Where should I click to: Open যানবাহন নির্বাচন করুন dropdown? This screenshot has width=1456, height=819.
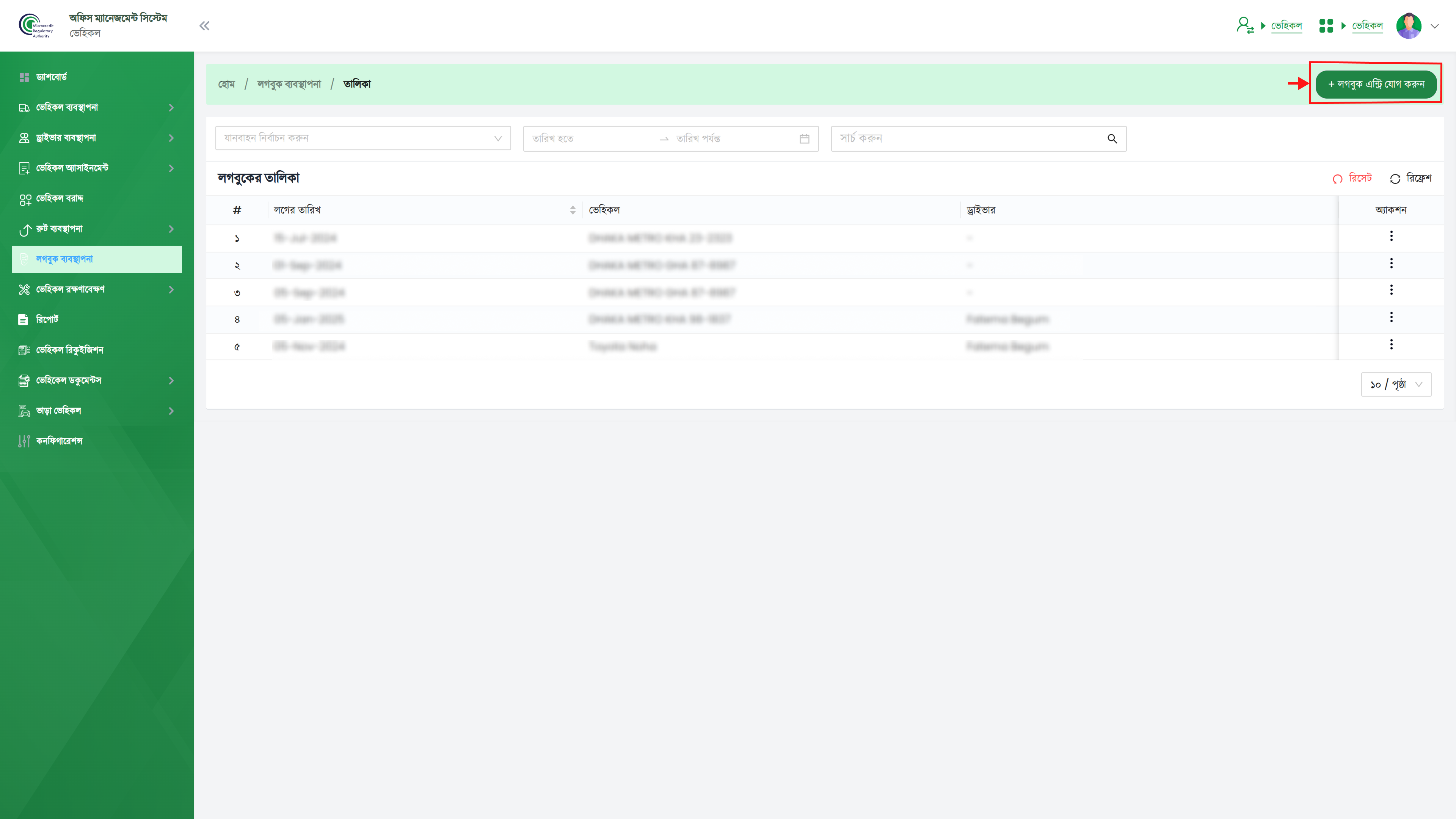tap(363, 138)
